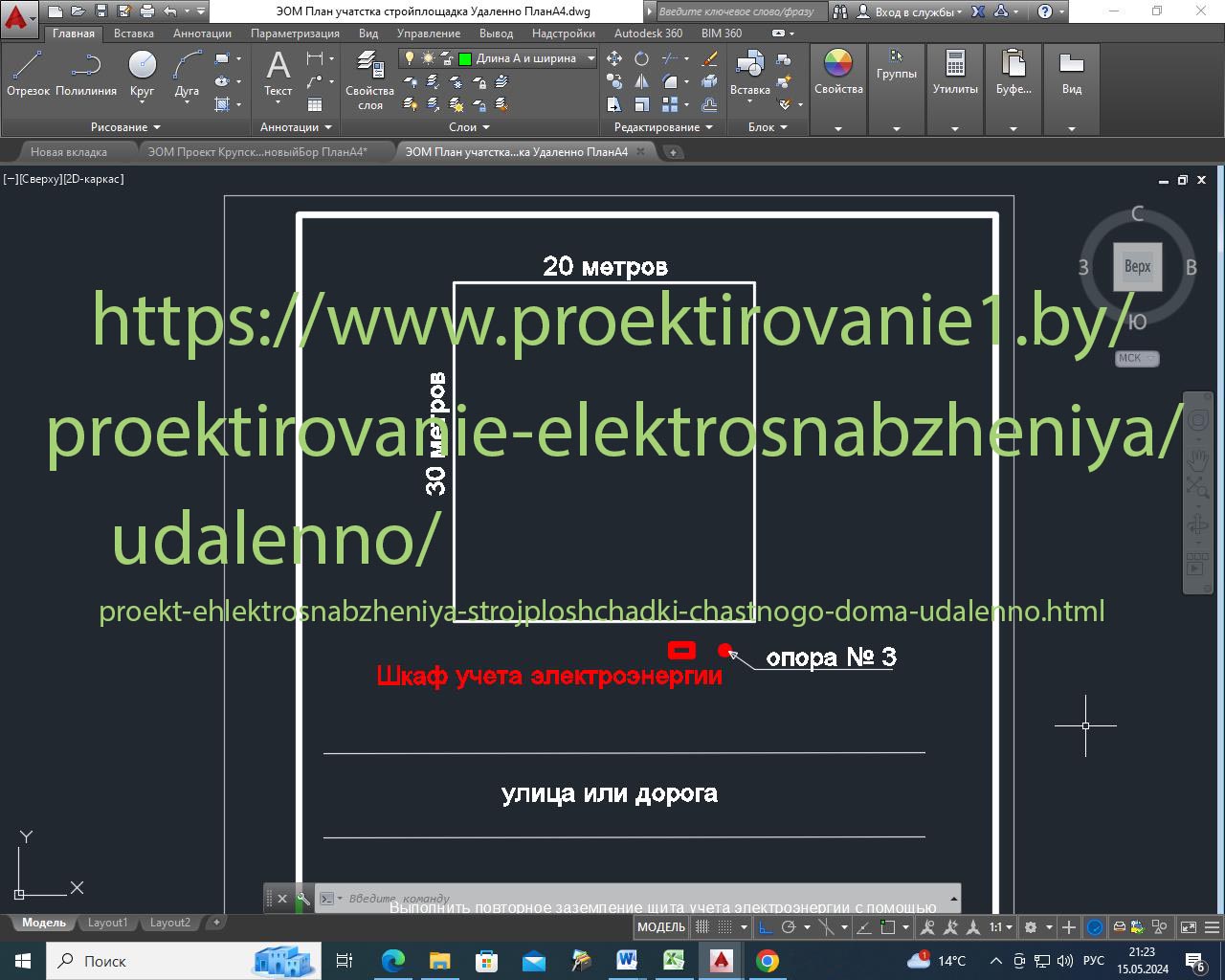Toggle ortho mode in status bar
1225x980 pixels.
click(765, 926)
